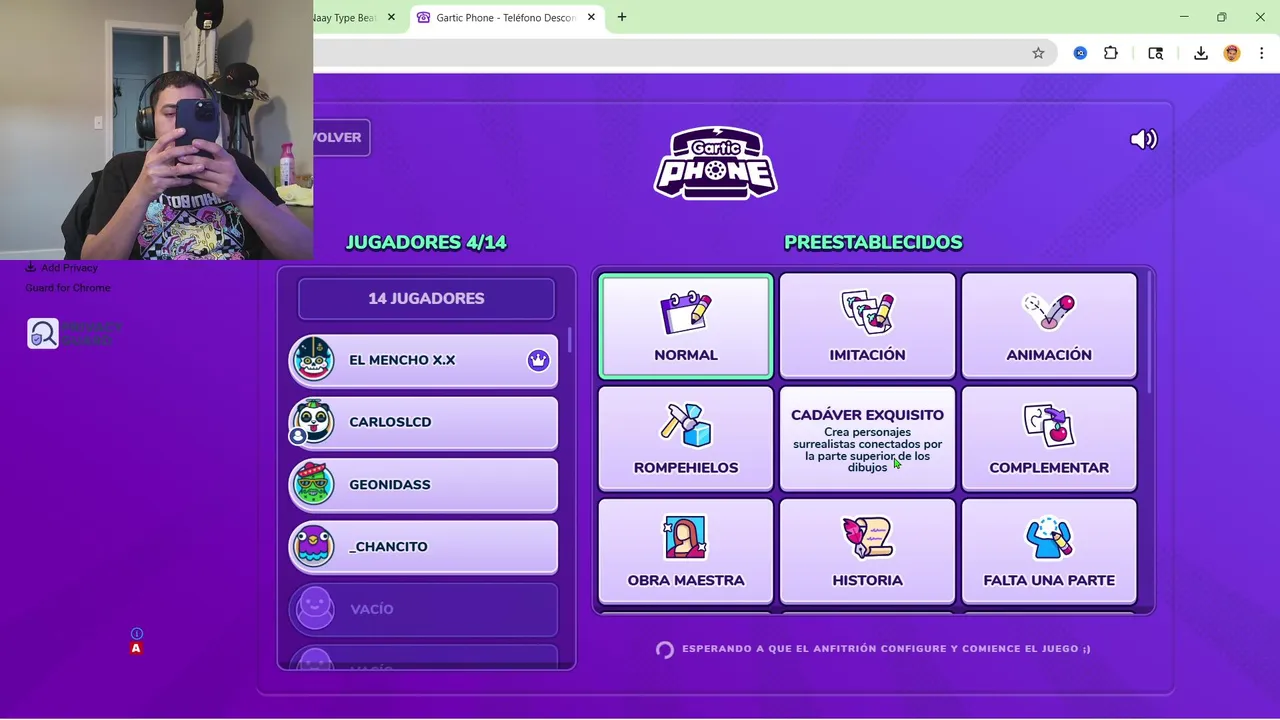The height and width of the screenshot is (720, 1280).
Task: Click the waiting for host status text
Action: 886,649
